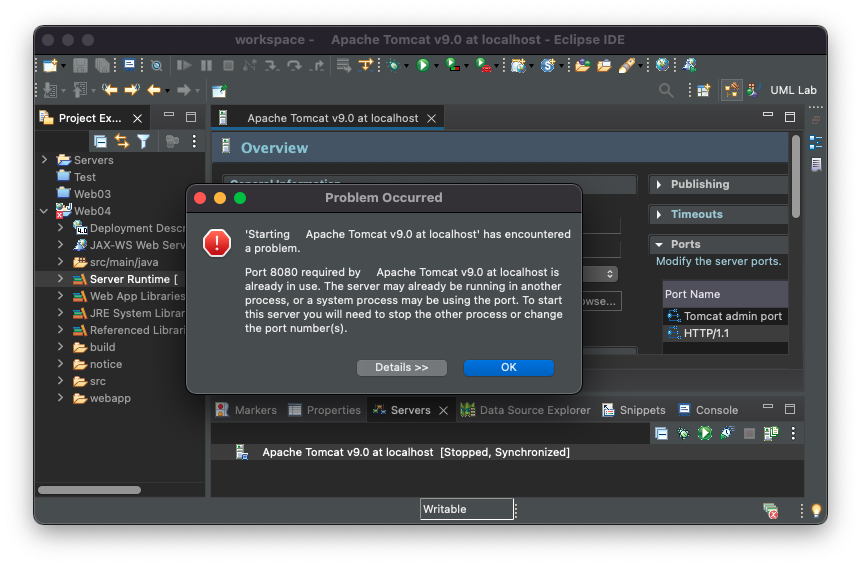Switch to the Markers tab
Viewport: 861px width, 566px height.
246,410
